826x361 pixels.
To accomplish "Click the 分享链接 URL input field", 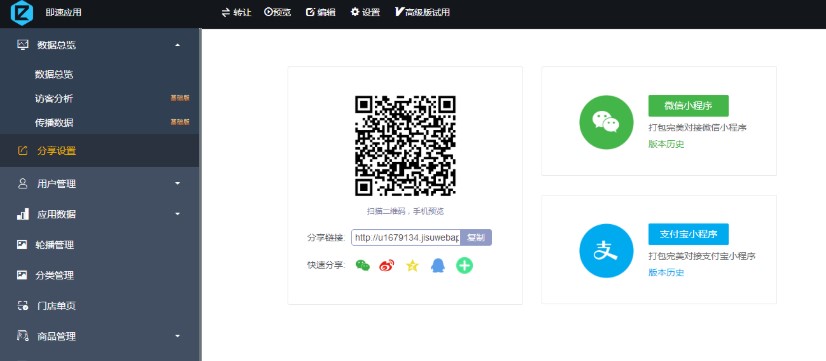I will [x=406, y=238].
